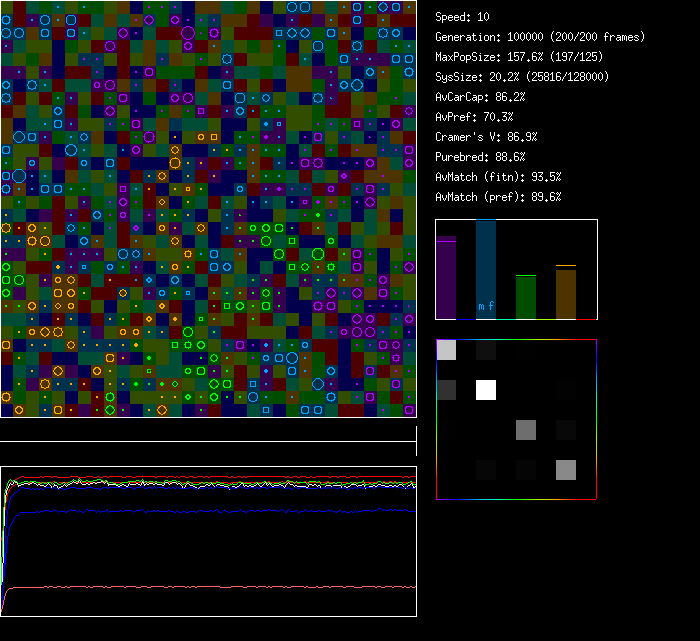The width and height of the screenshot is (700, 641).
Task: Select the Generation counter text
Action: coord(540,37)
